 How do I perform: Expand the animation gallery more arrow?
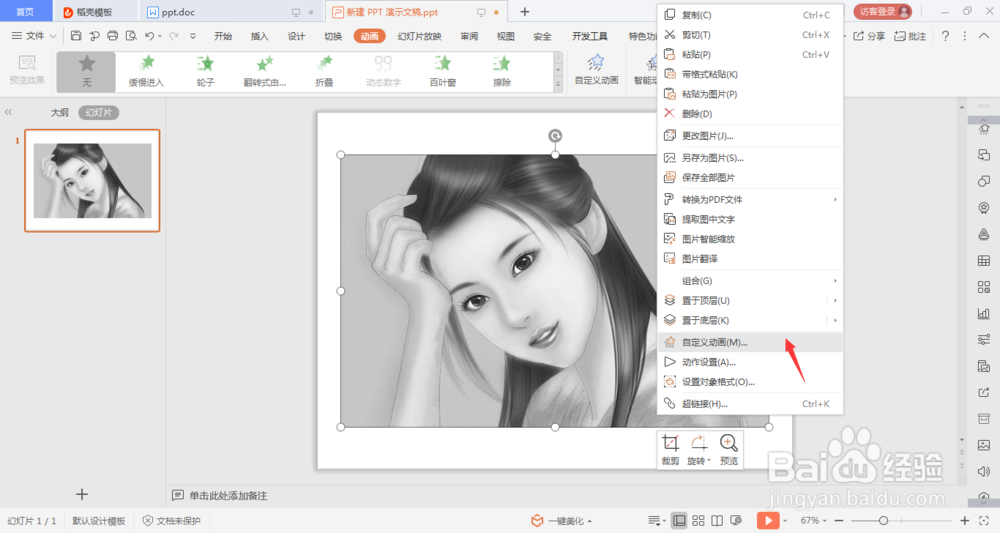pyautogui.click(x=558, y=85)
